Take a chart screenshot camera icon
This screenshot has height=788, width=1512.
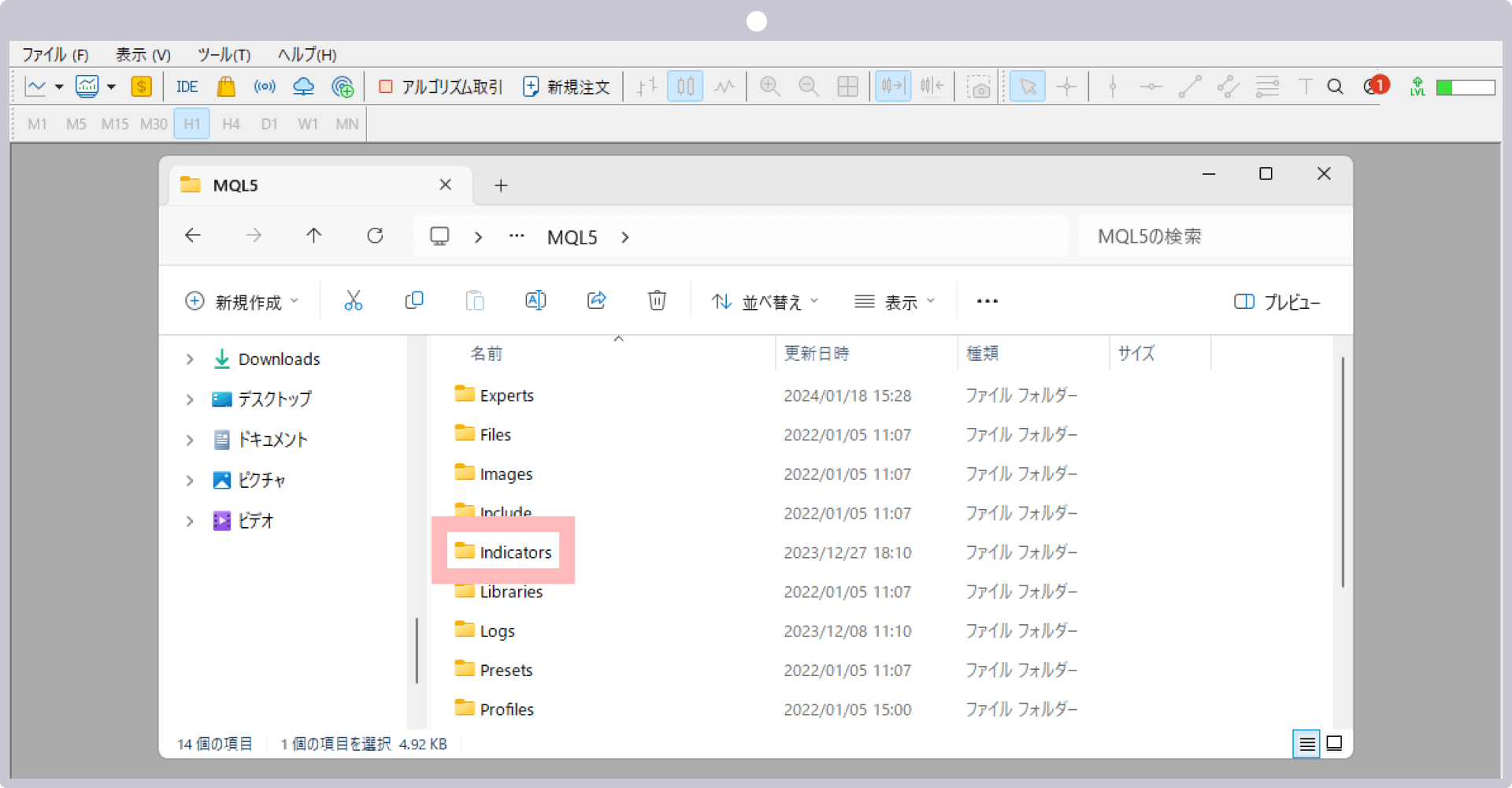pos(979,87)
